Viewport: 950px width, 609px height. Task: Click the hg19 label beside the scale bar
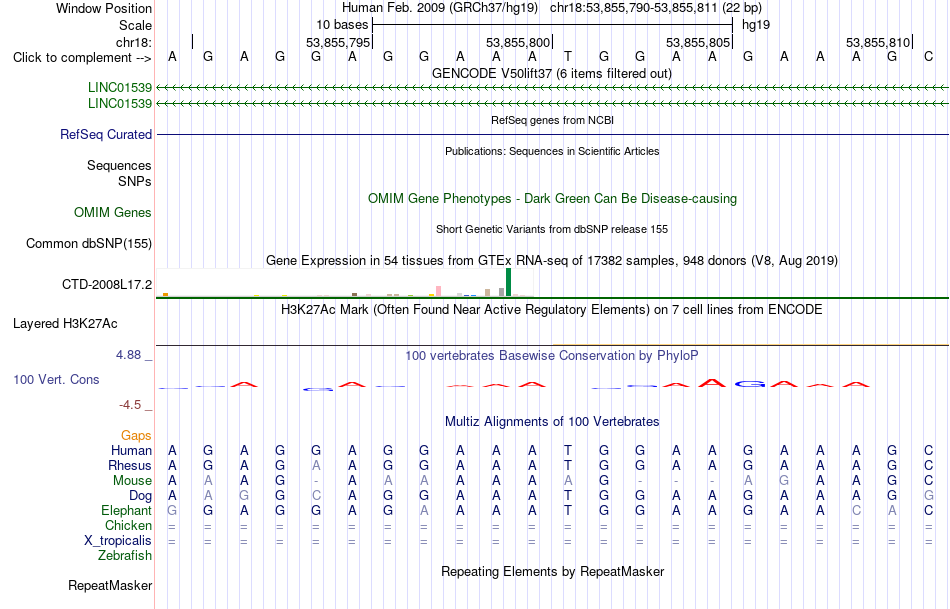[756, 25]
